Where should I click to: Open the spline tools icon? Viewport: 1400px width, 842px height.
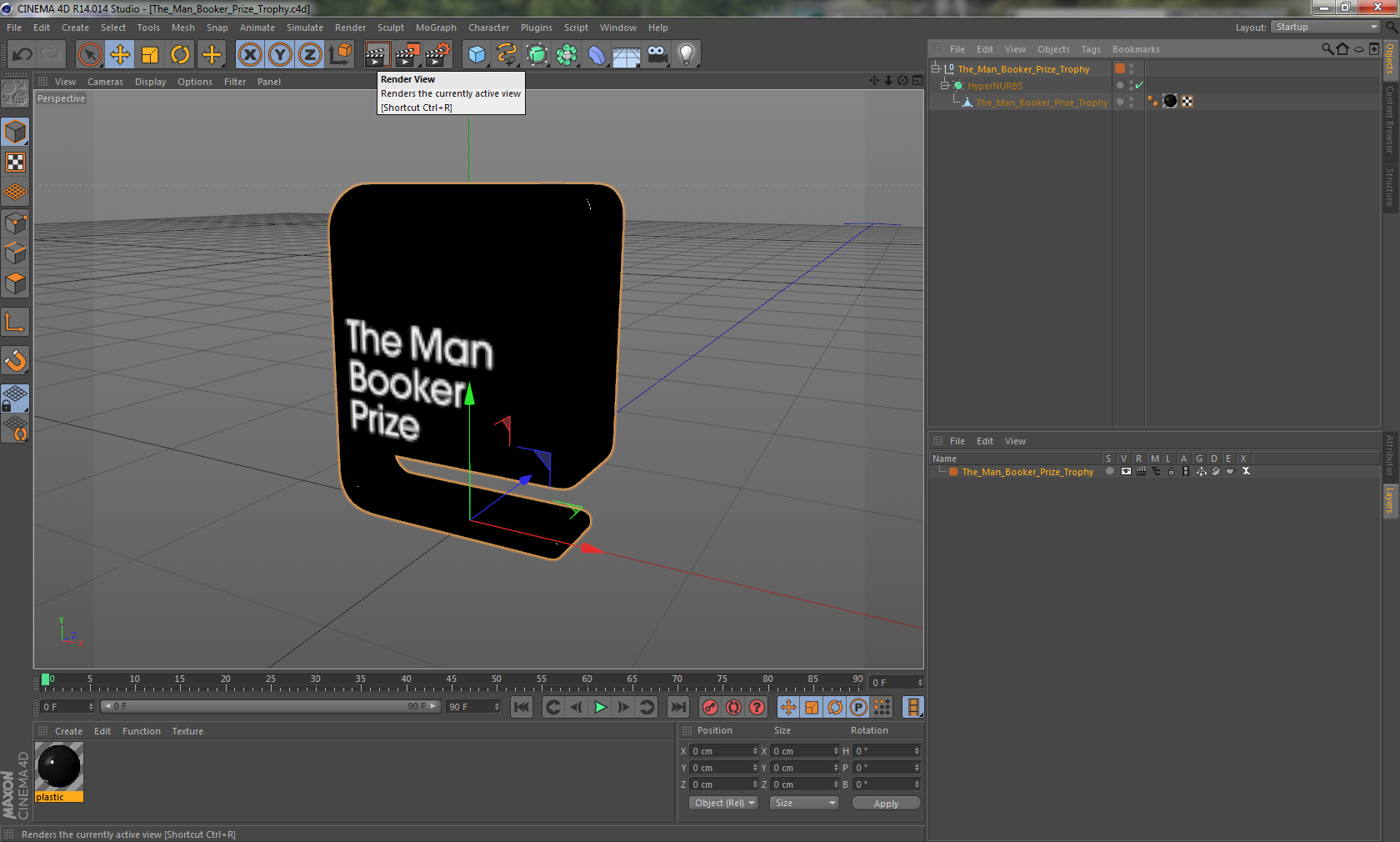(x=507, y=55)
